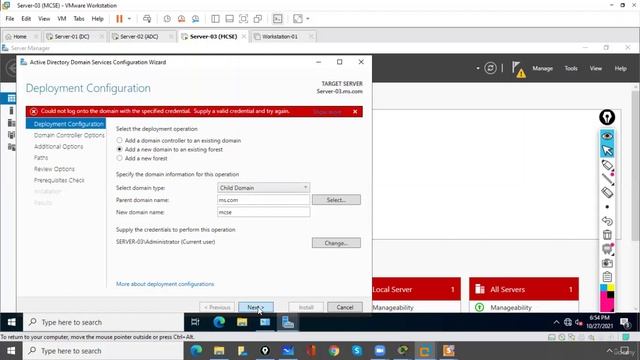Enter full screen mode icon
640x360 pixels.
pos(244,19)
